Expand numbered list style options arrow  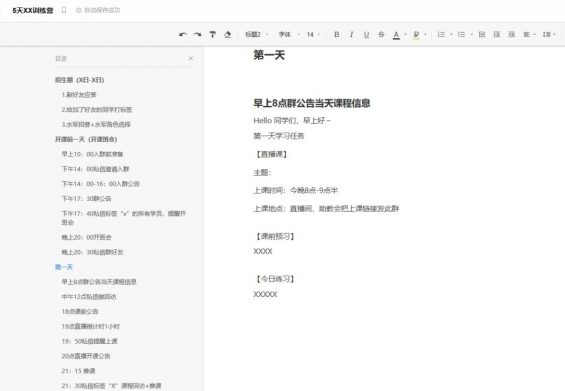451,35
